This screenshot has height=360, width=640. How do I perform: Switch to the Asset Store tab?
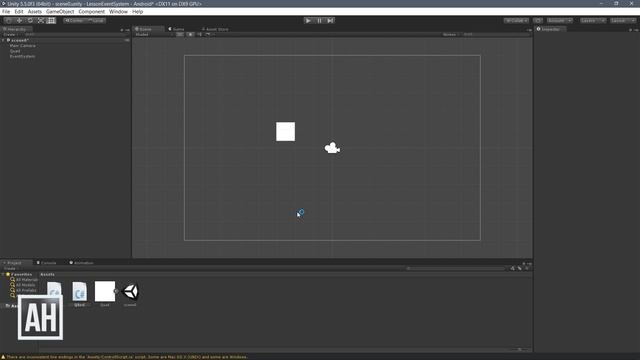click(215, 29)
